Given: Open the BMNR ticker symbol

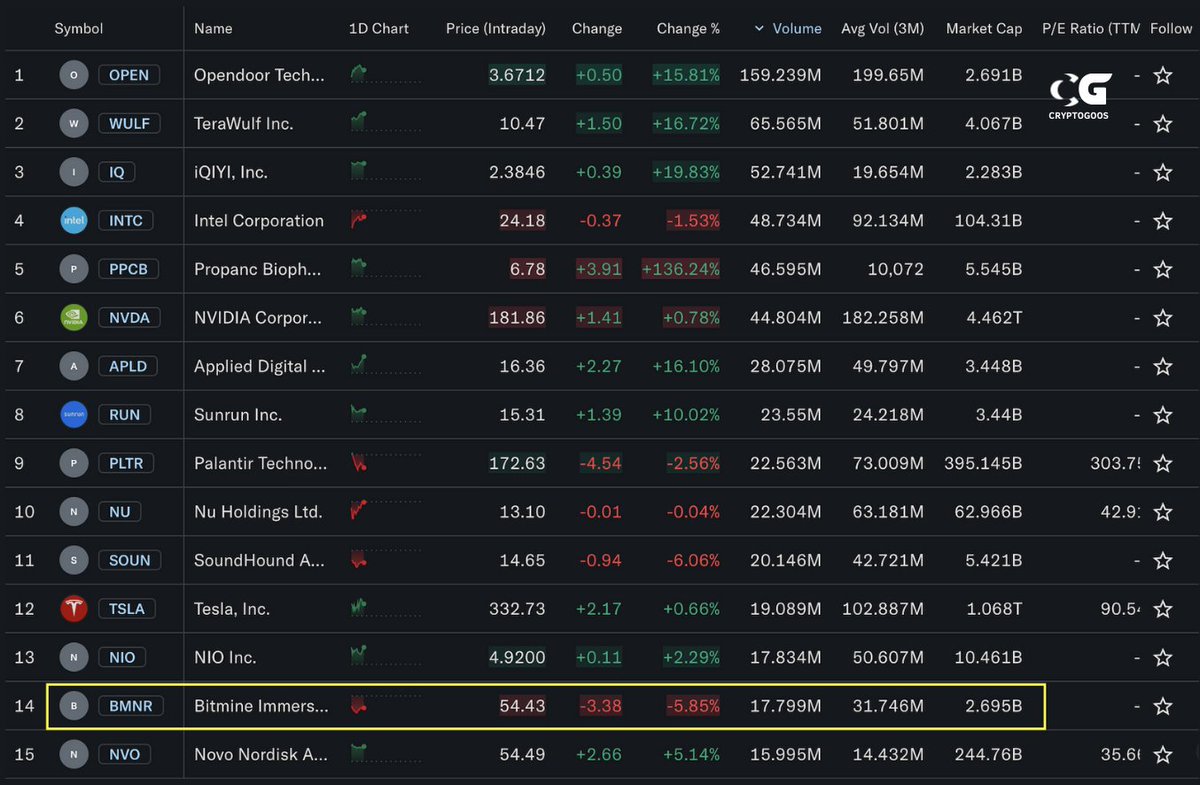Looking at the screenshot, I should pyautogui.click(x=129, y=706).
